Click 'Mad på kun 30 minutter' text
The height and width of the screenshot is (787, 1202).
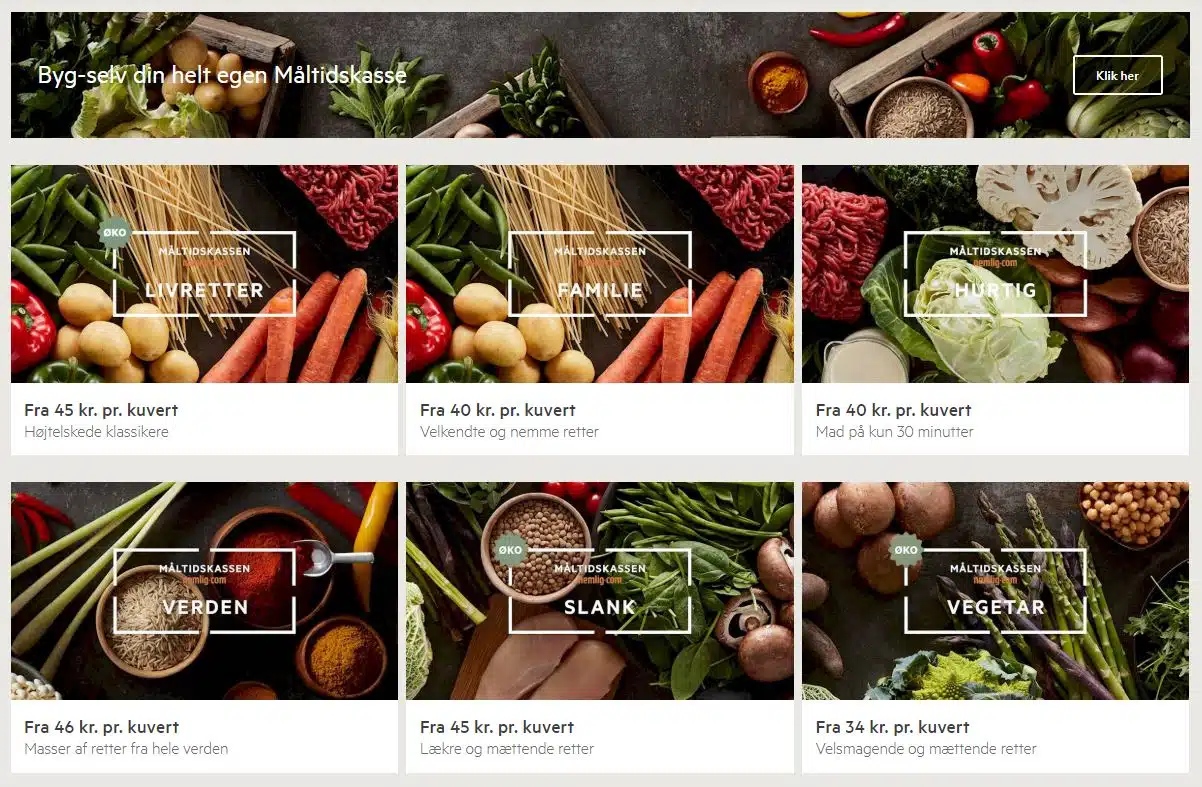[x=894, y=432]
